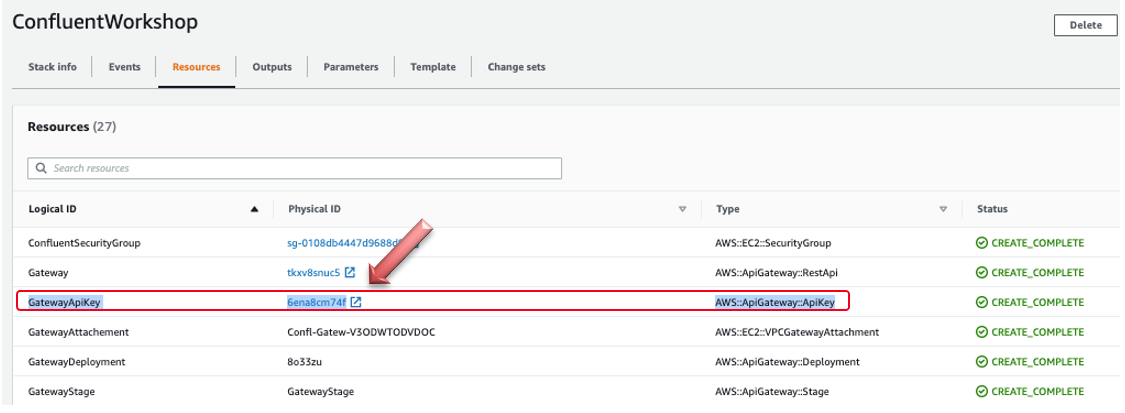Select the GatewayStage physical ID cell
The height and width of the screenshot is (413, 1125).
coord(321,391)
